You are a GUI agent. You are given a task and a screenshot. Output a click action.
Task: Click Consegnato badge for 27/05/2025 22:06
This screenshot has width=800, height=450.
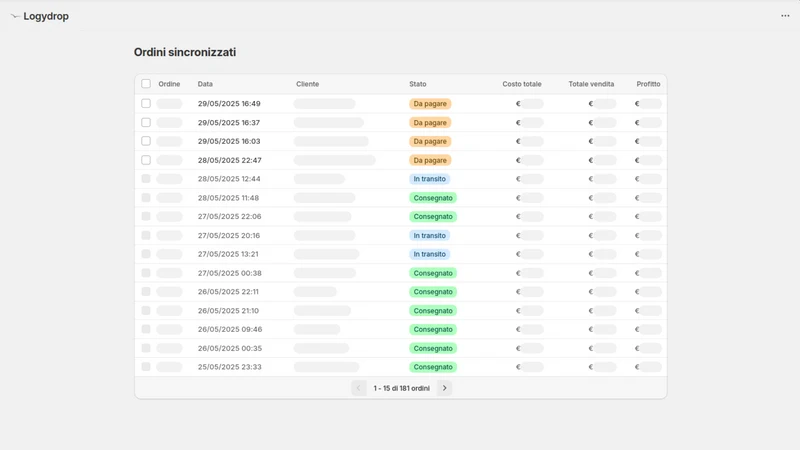[433, 217]
